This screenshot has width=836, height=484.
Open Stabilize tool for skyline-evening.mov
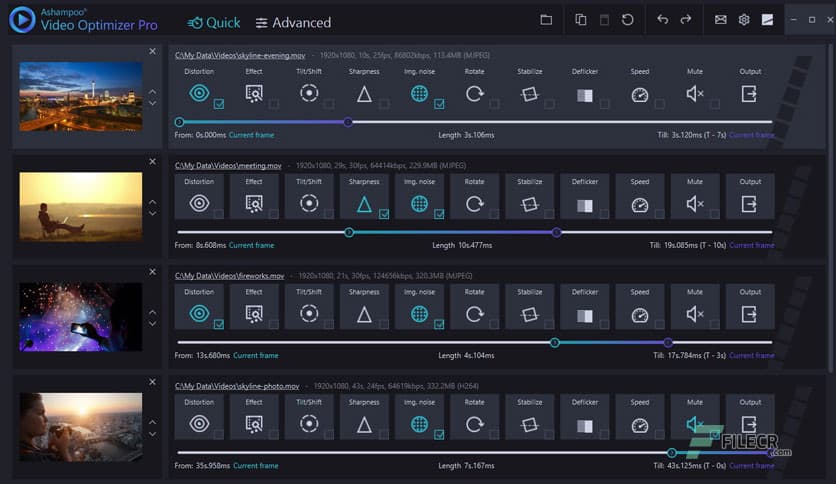pos(529,94)
